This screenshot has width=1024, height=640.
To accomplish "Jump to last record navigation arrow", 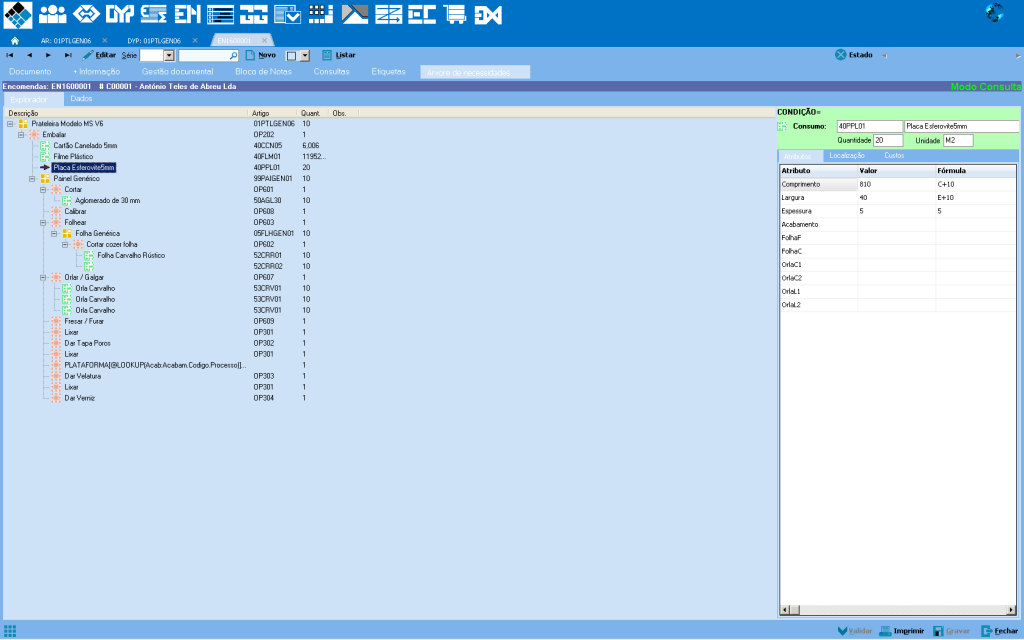I will coord(68,55).
